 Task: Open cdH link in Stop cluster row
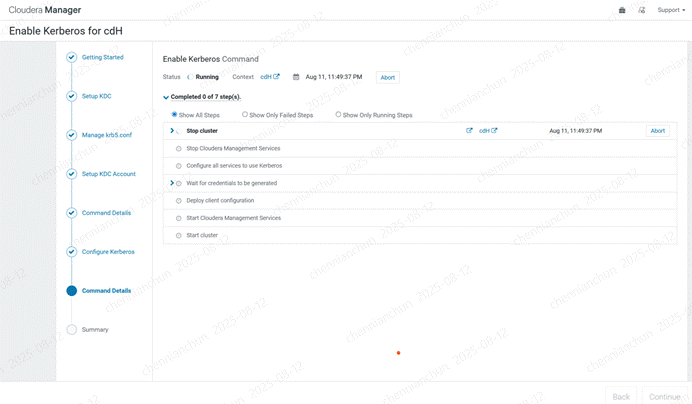coord(488,131)
